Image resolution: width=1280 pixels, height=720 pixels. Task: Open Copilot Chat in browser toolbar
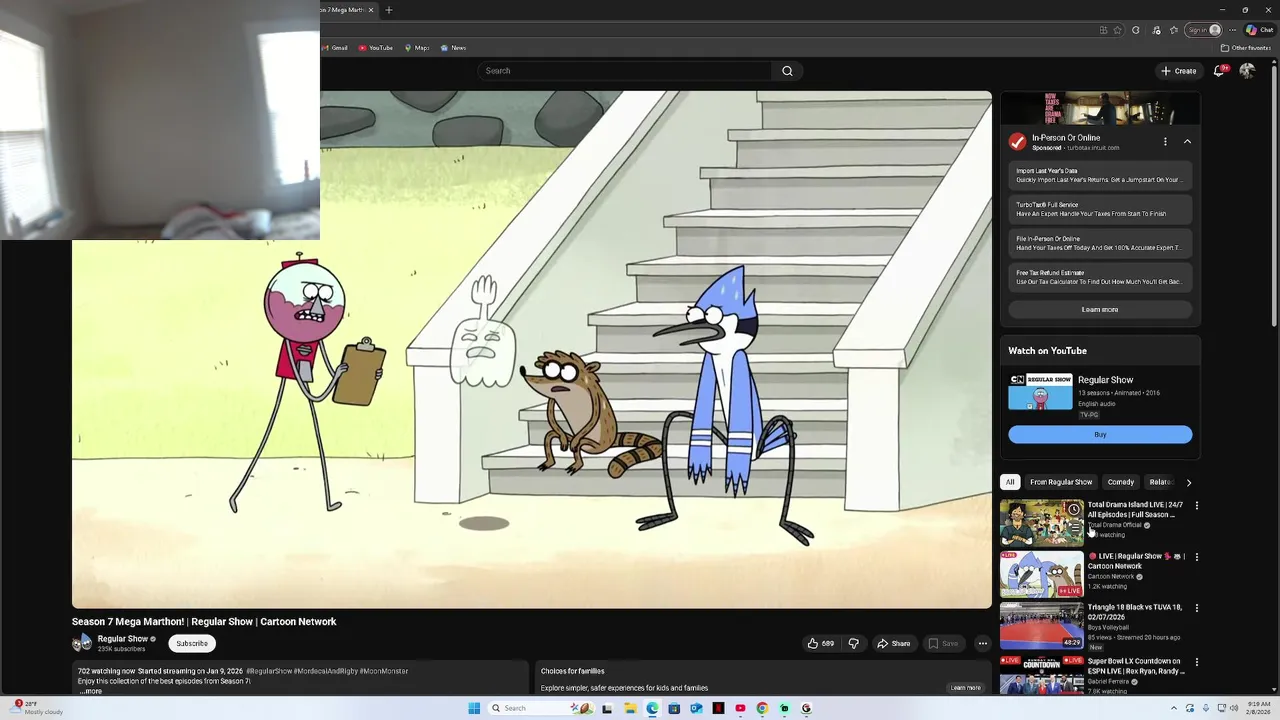tap(1259, 30)
